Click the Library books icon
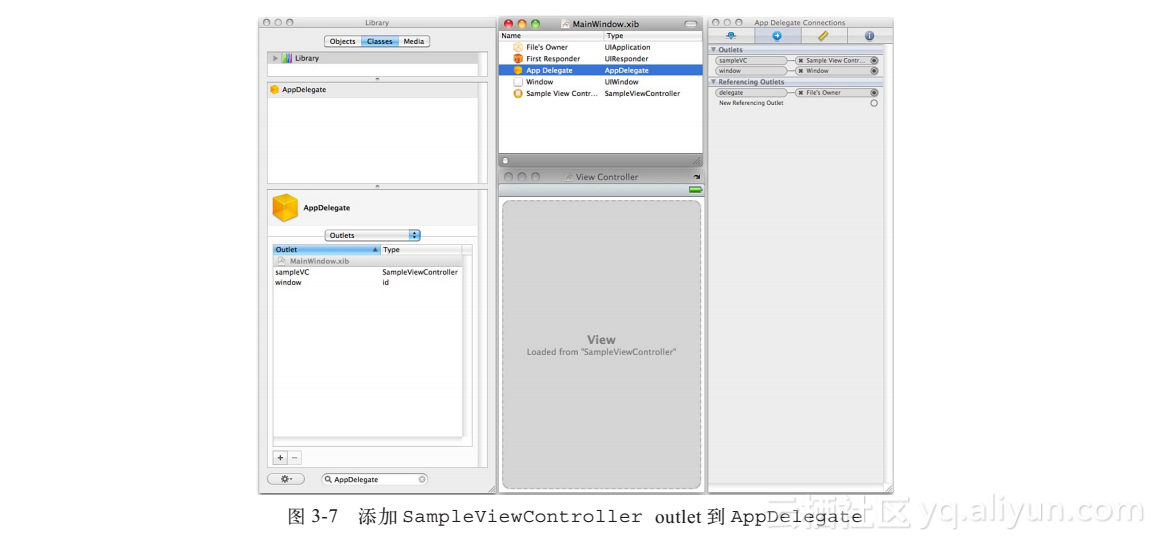1156x541 pixels. [286, 58]
